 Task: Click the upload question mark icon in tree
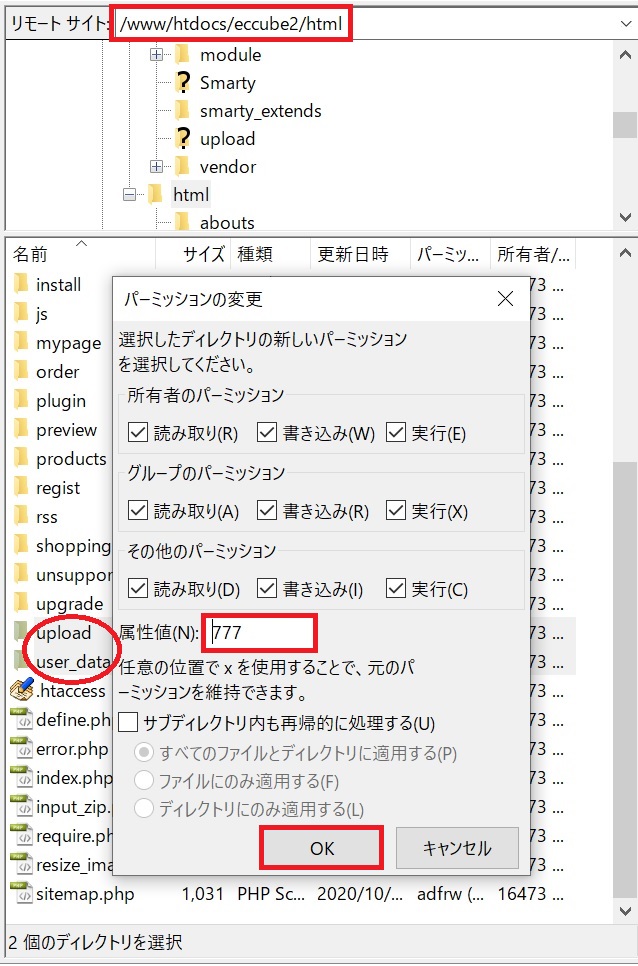click(182, 139)
